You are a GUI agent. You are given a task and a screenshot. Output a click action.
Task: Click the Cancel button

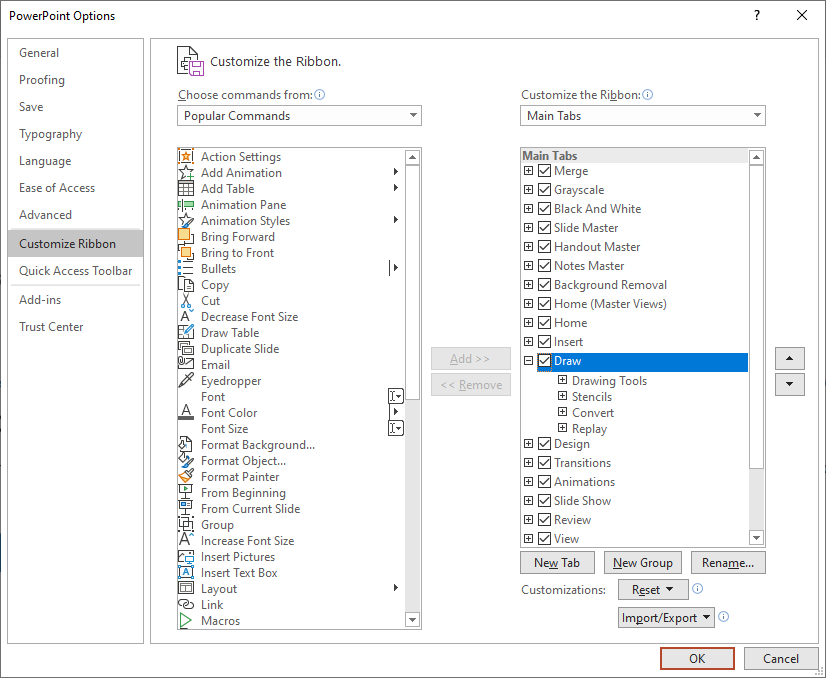[781, 659]
